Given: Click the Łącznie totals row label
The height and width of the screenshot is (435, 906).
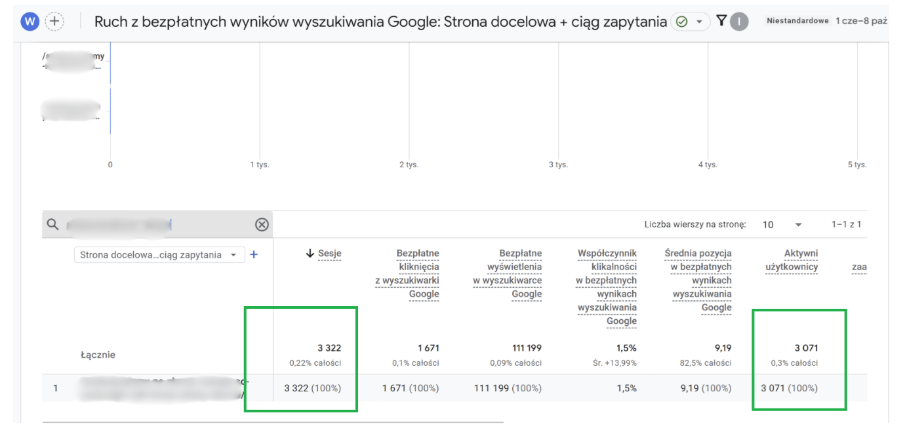Looking at the screenshot, I should coord(98,355).
